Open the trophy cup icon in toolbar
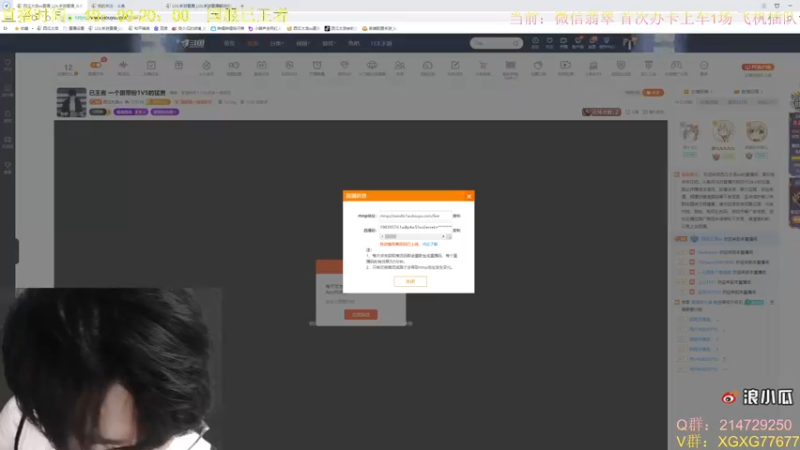This screenshot has height=450, width=800. point(648,65)
